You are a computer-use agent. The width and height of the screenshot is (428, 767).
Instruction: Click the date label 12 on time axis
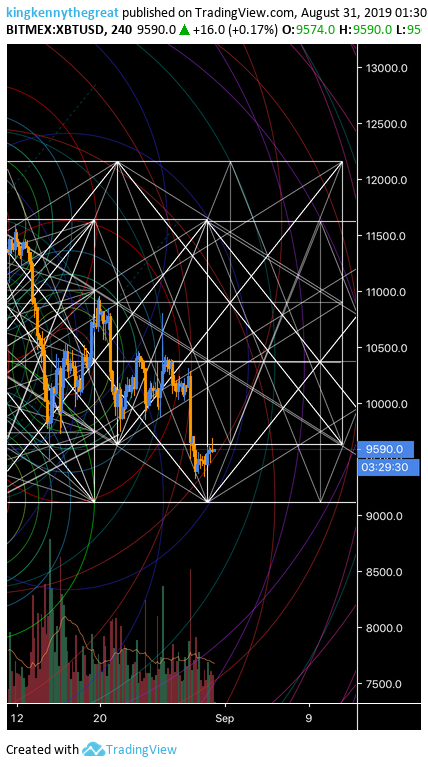(17, 718)
